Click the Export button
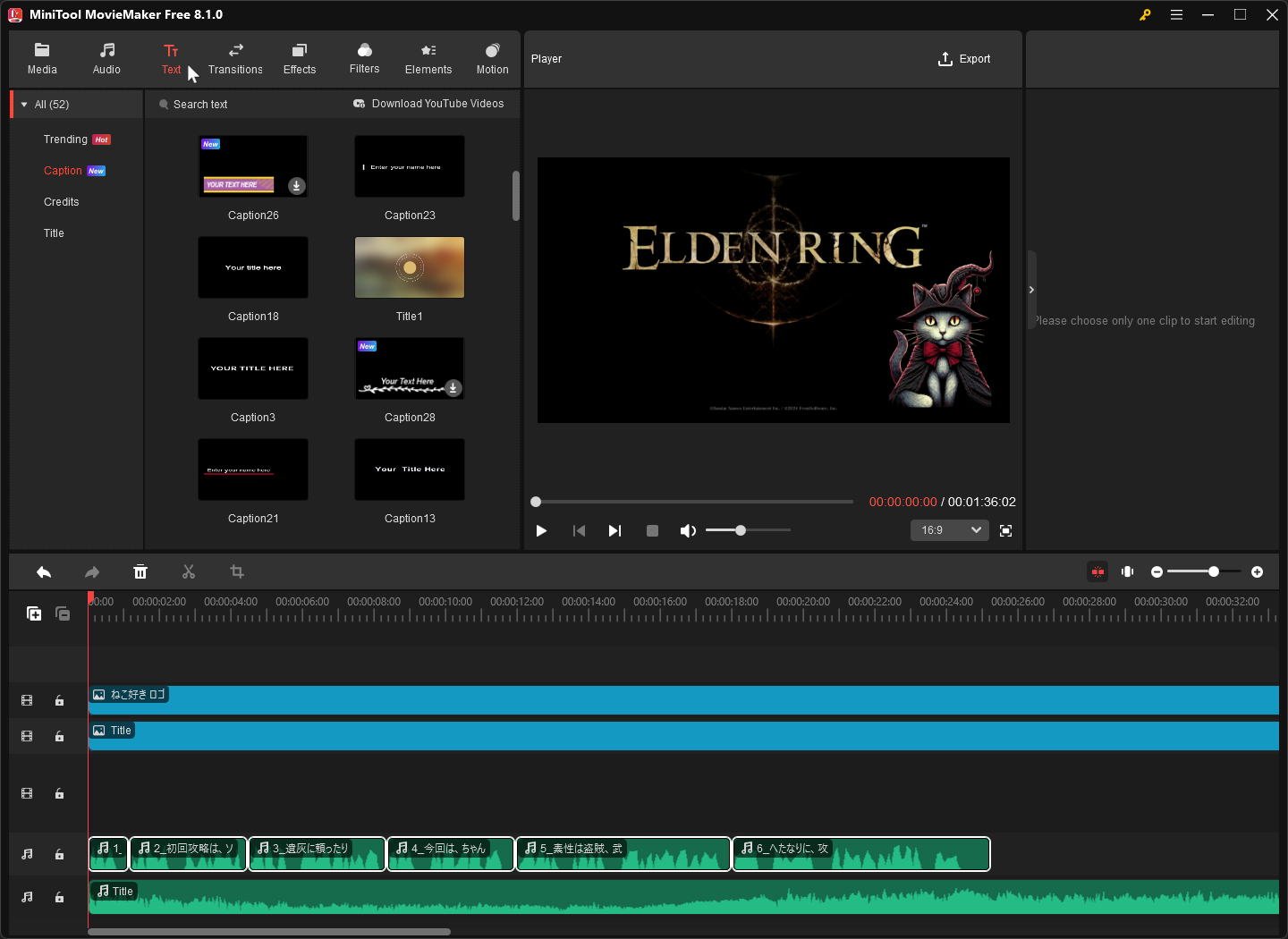 pyautogui.click(x=964, y=59)
